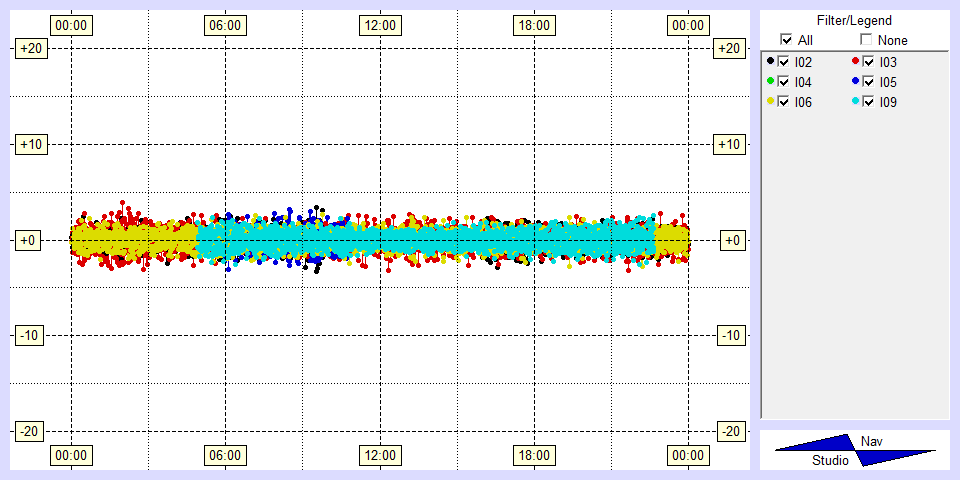Click the green I04 legend dot

point(770,81)
